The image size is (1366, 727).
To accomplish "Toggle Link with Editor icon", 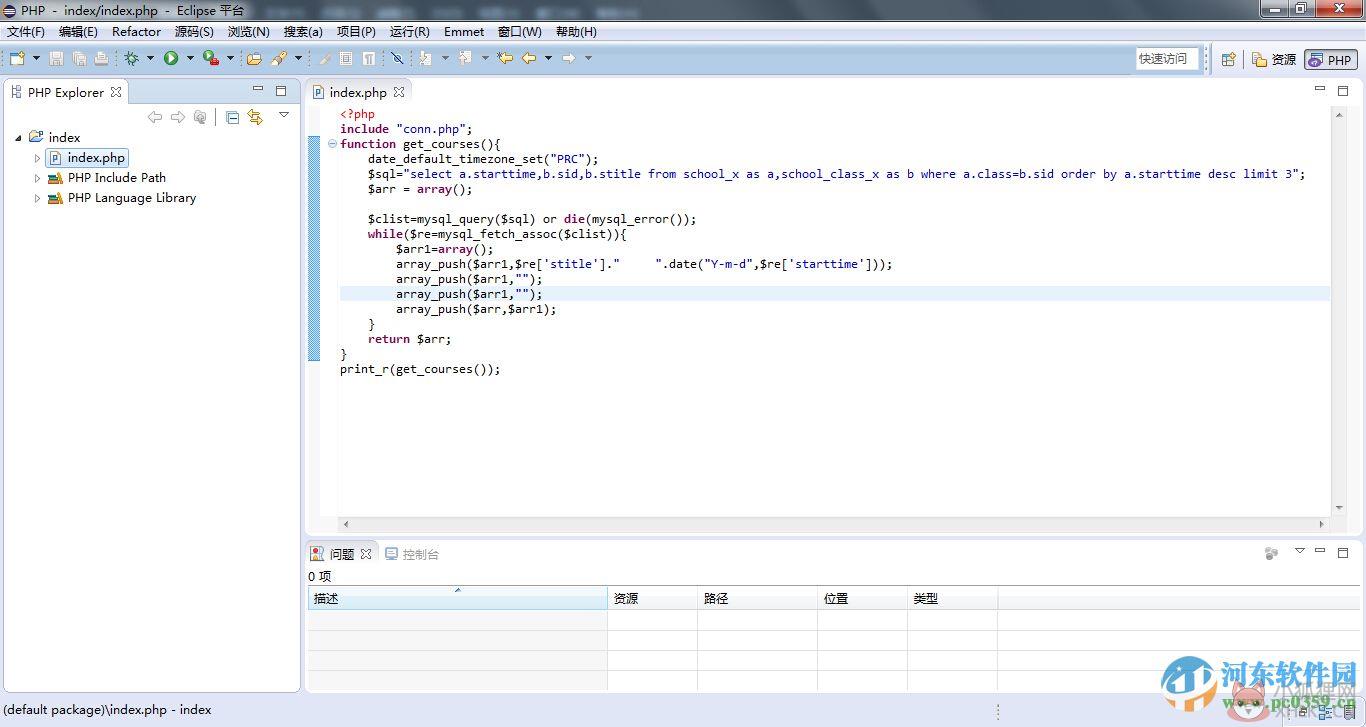I will tap(255, 117).
